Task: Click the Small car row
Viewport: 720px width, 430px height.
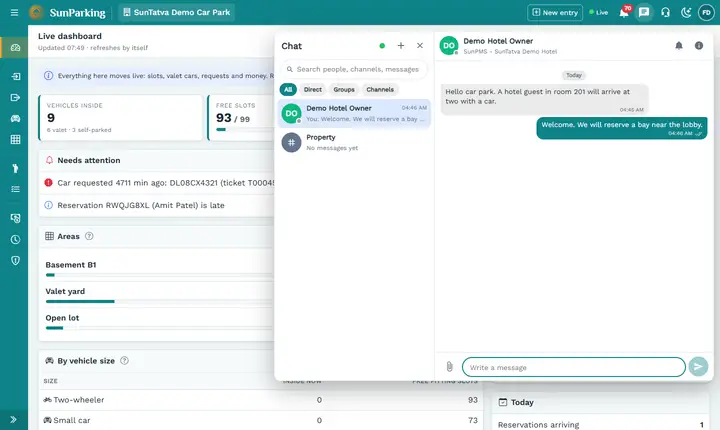Action: (x=261, y=420)
